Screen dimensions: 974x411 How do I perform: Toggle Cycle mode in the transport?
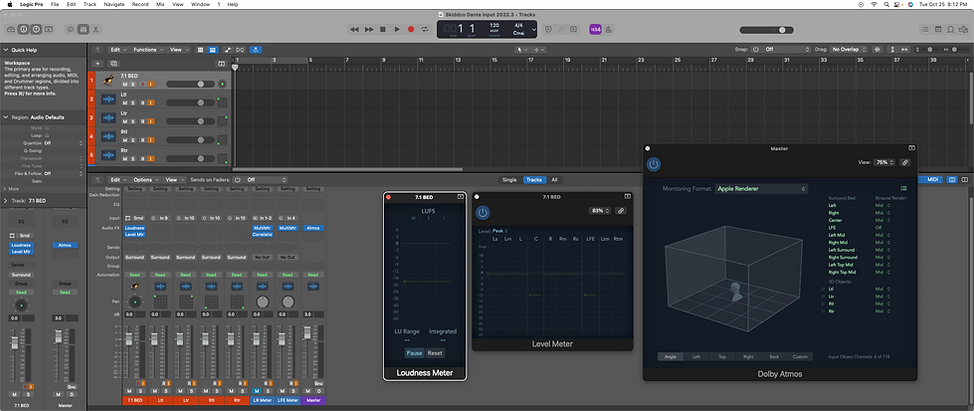(425, 29)
